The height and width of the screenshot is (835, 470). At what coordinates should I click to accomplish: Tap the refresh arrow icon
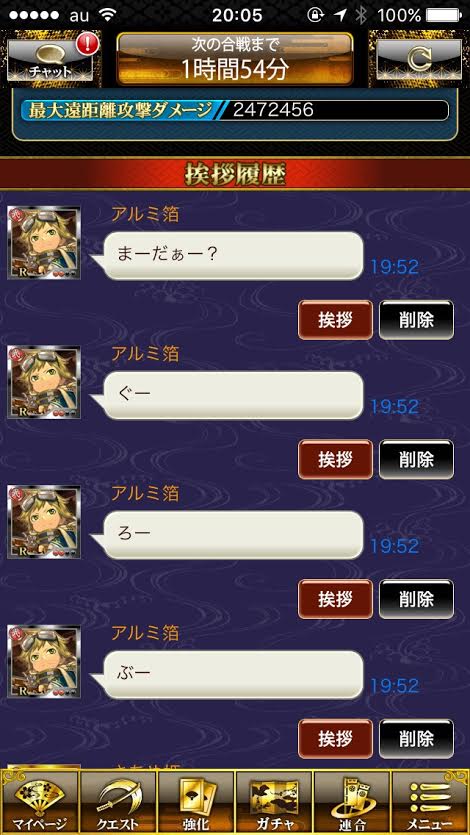point(418,60)
